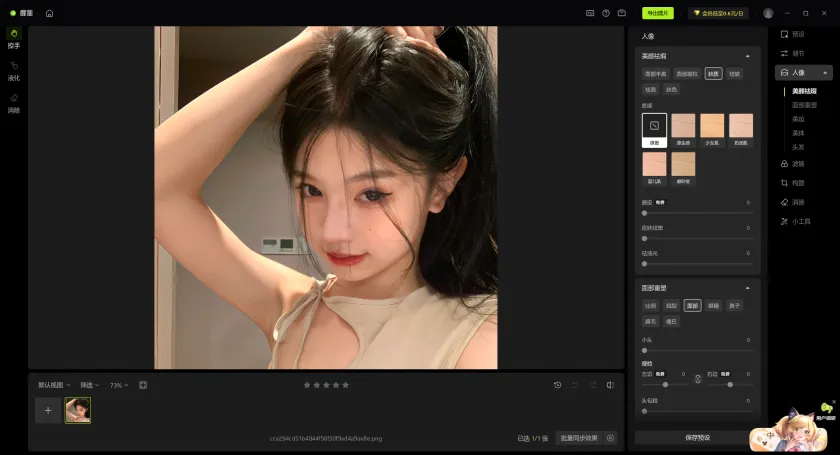840x455 pixels.
Task: Open the help question-mark icon
Action: coord(606,13)
